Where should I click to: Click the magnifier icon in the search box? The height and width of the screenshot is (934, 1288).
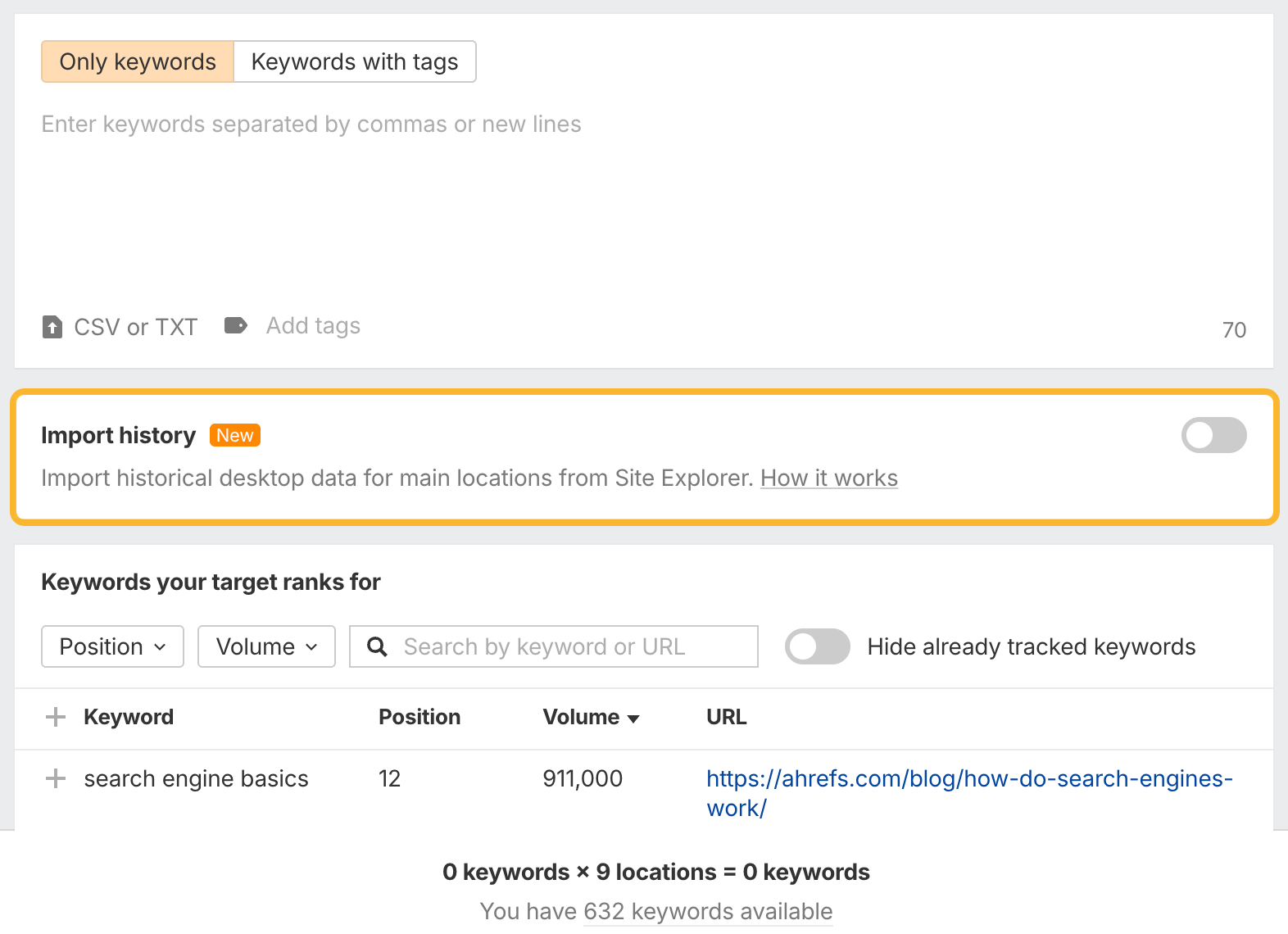377,647
